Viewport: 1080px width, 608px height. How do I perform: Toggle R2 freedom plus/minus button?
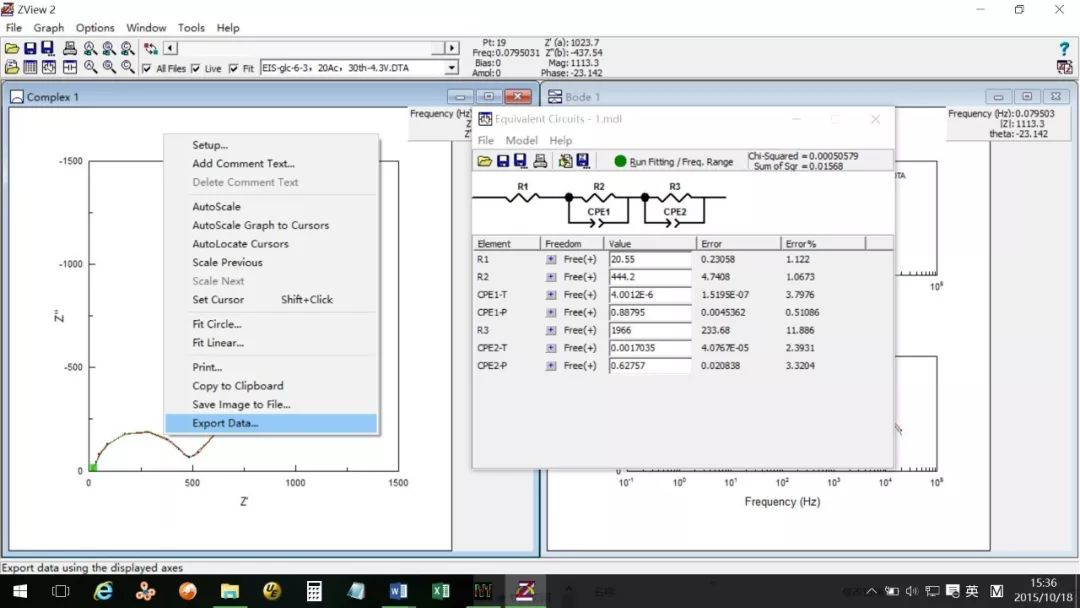pyautogui.click(x=550, y=277)
